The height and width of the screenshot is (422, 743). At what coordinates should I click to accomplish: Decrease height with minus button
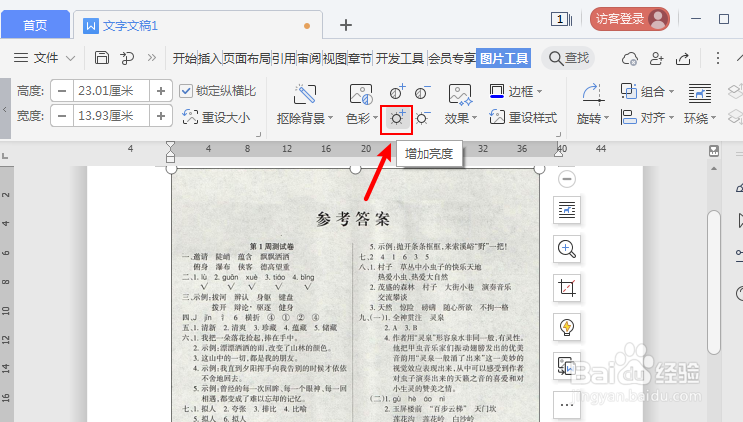62,90
